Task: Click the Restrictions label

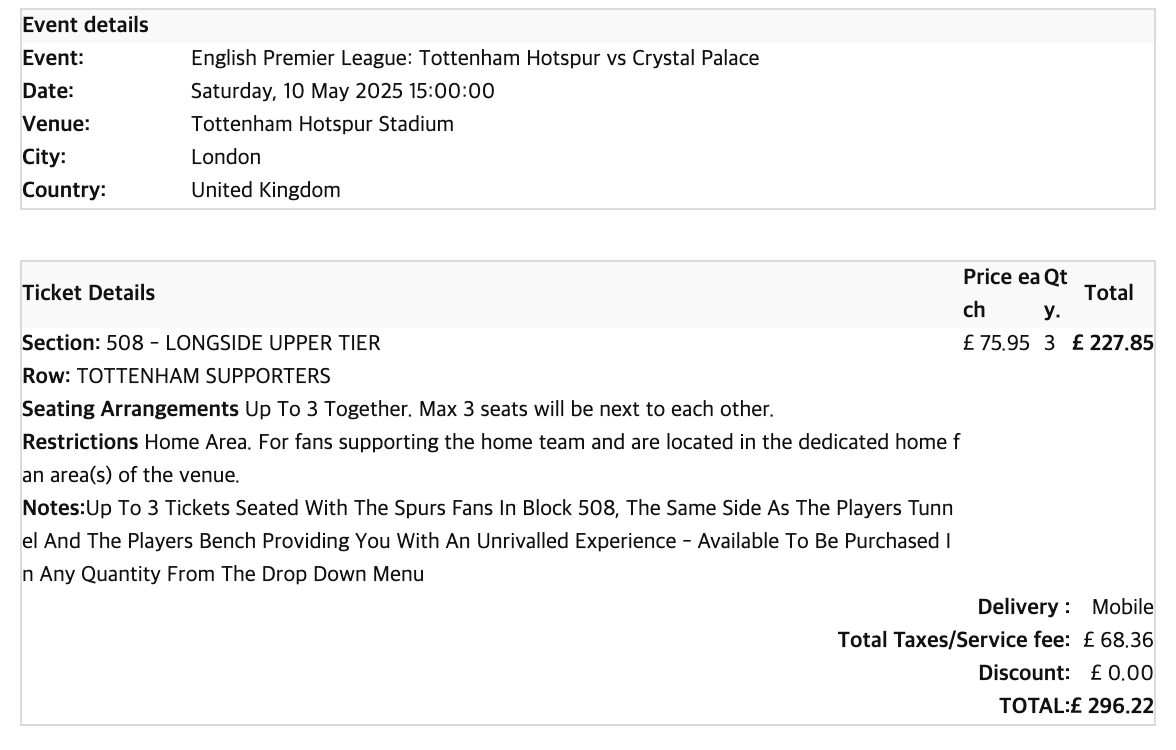Action: [x=80, y=442]
